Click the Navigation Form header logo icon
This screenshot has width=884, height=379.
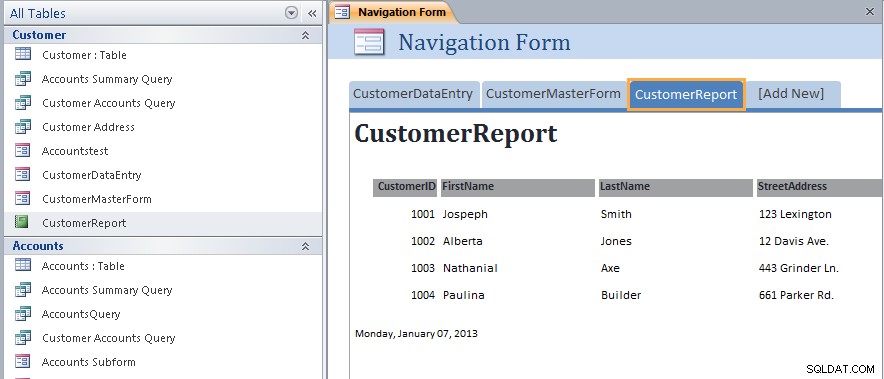(x=369, y=42)
